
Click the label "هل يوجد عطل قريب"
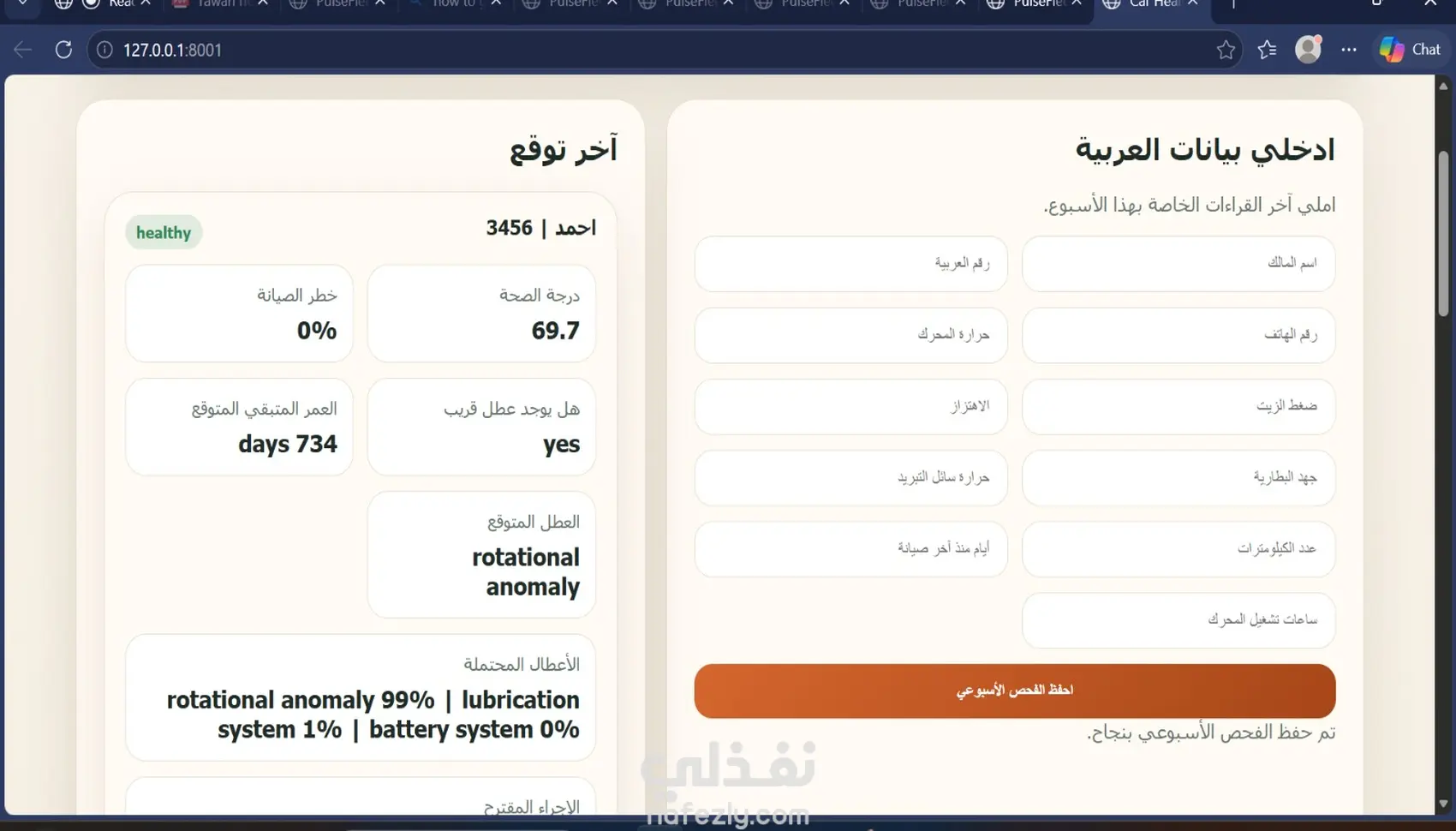[x=512, y=410]
